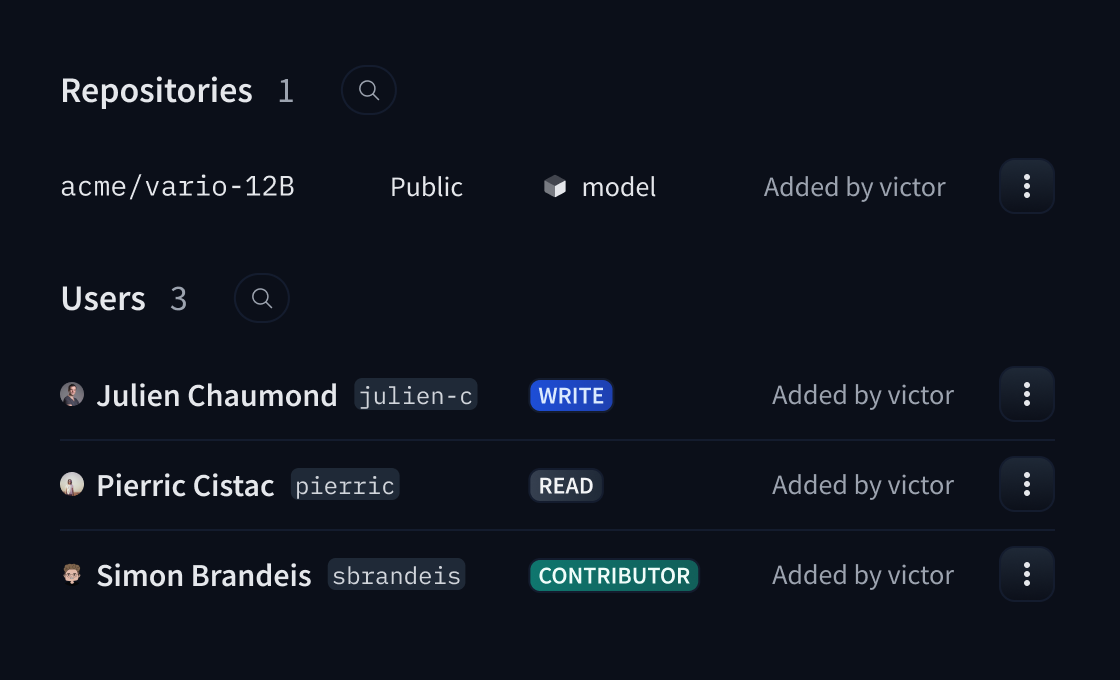Click Julien Chaumond's avatar
The image size is (1120, 680).
coord(72,394)
